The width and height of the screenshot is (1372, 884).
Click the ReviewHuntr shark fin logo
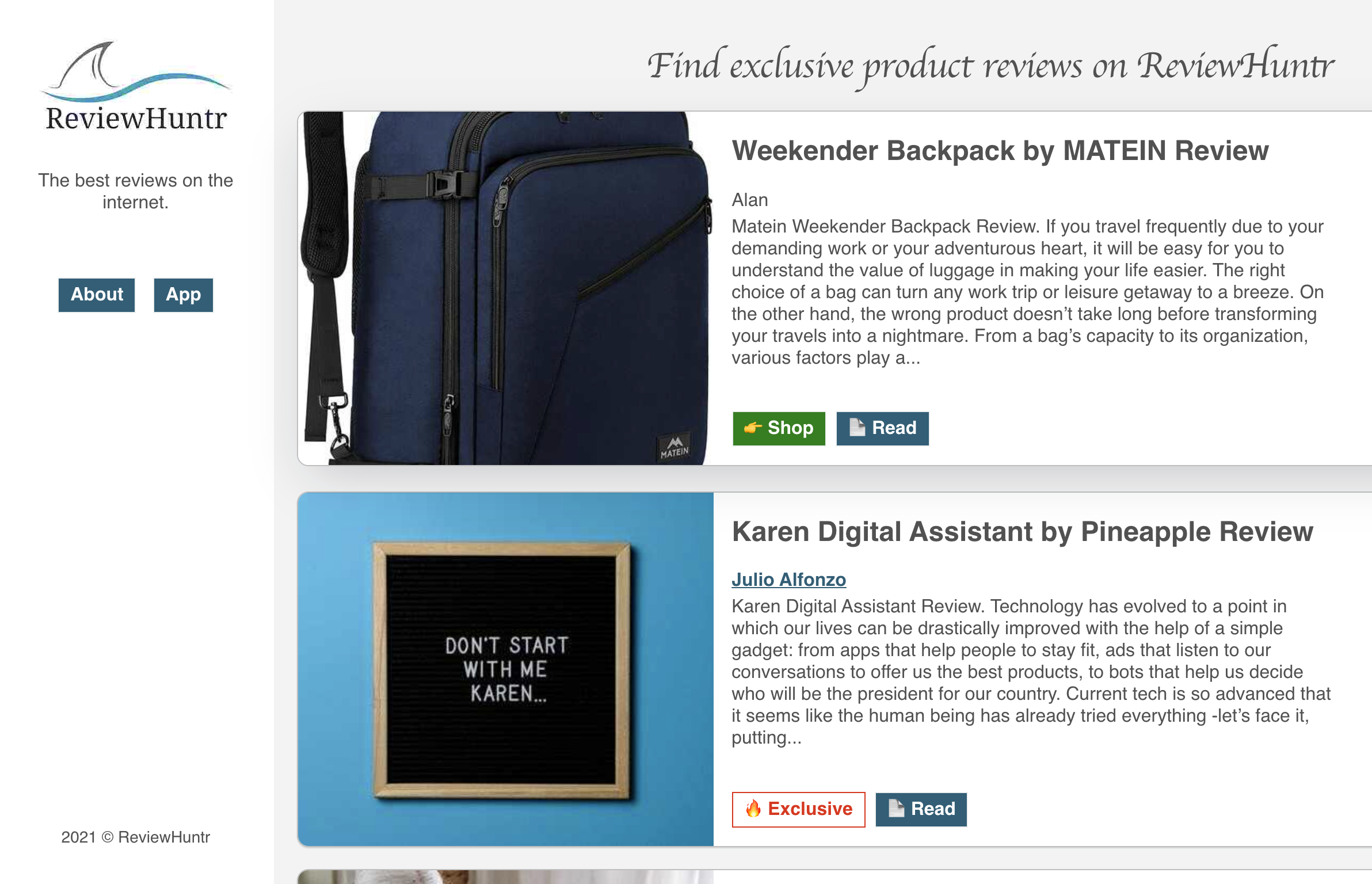click(x=136, y=71)
